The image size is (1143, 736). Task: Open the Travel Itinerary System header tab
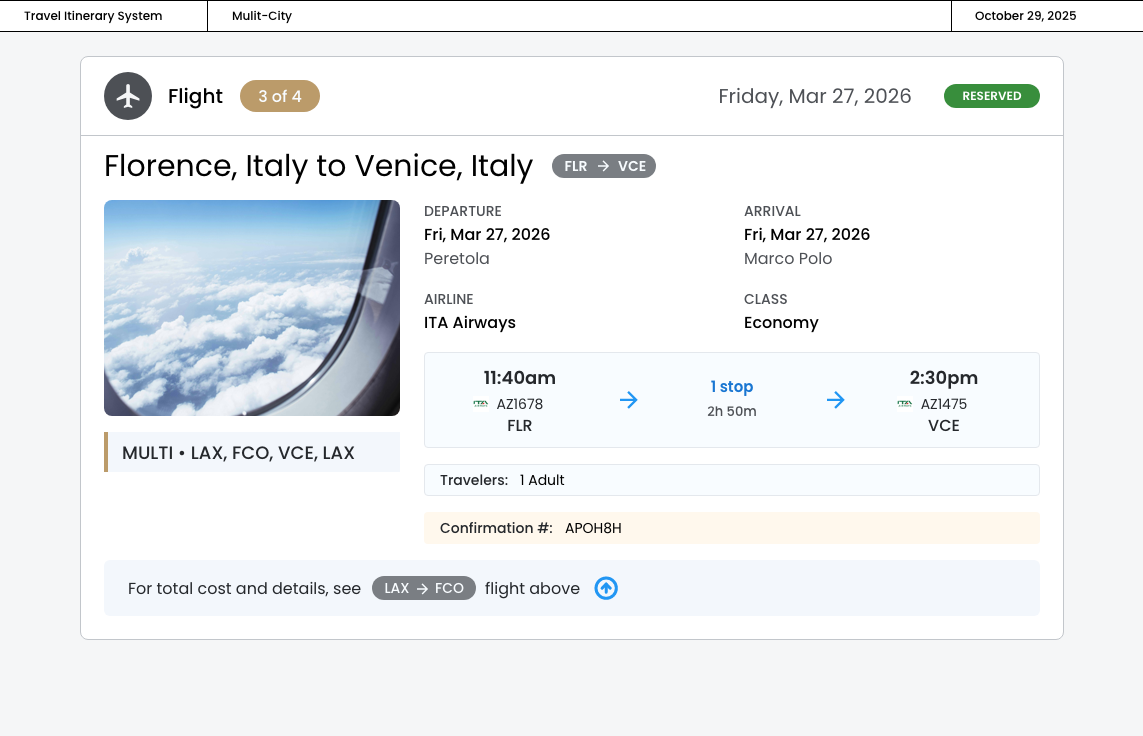93,16
